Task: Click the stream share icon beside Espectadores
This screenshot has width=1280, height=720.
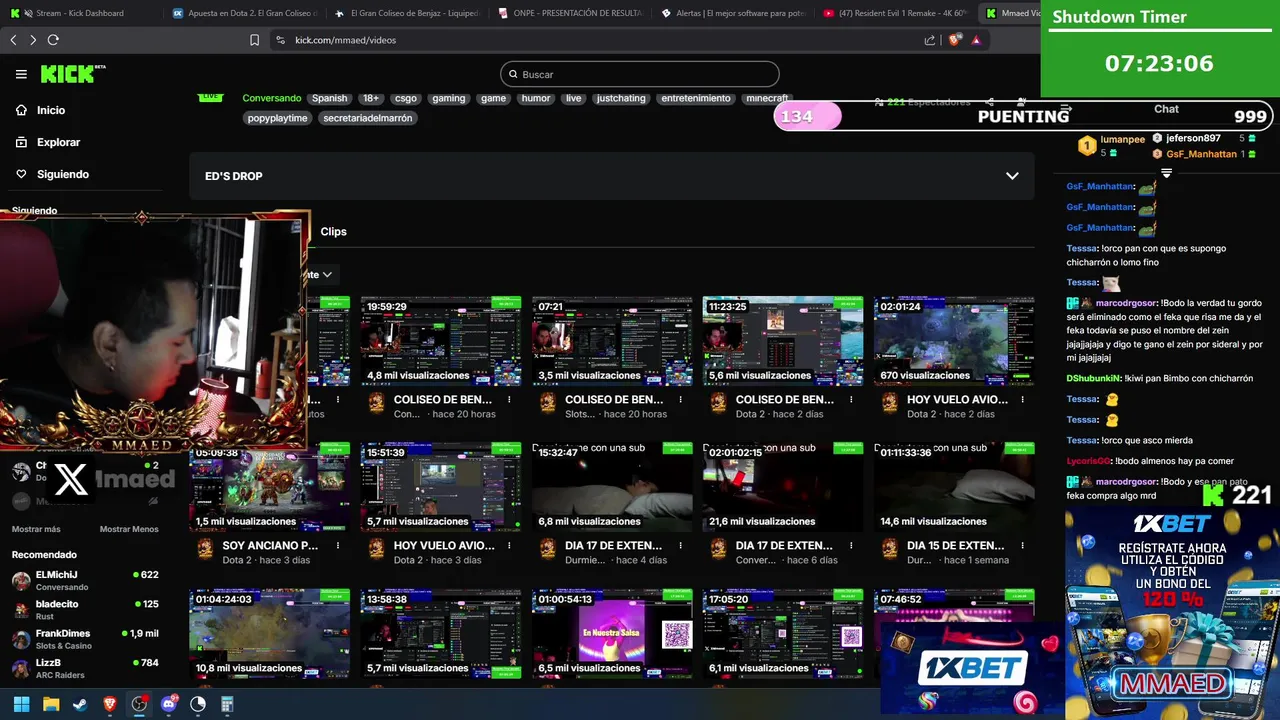Action: click(989, 102)
